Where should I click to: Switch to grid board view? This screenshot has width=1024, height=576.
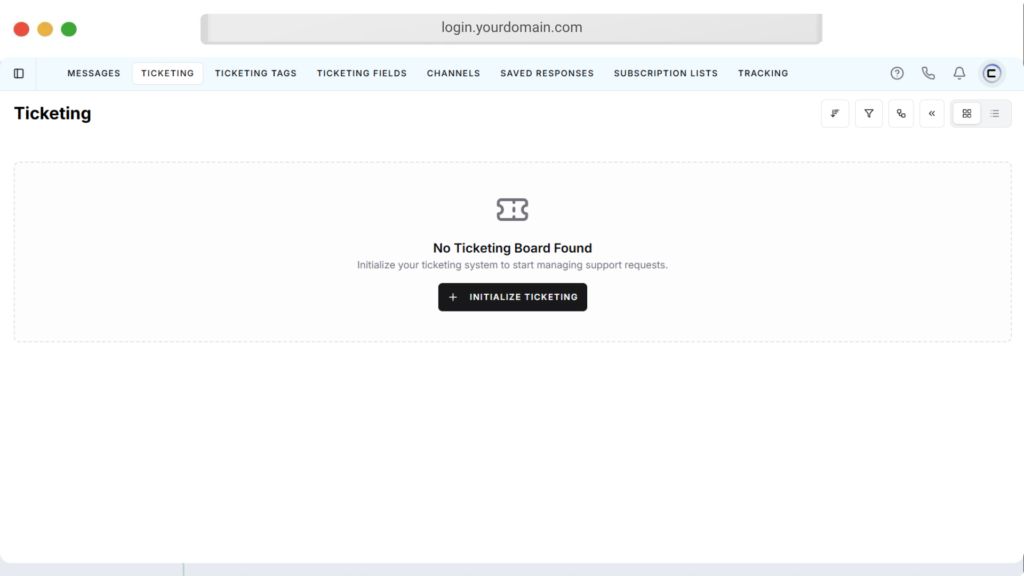pos(966,114)
